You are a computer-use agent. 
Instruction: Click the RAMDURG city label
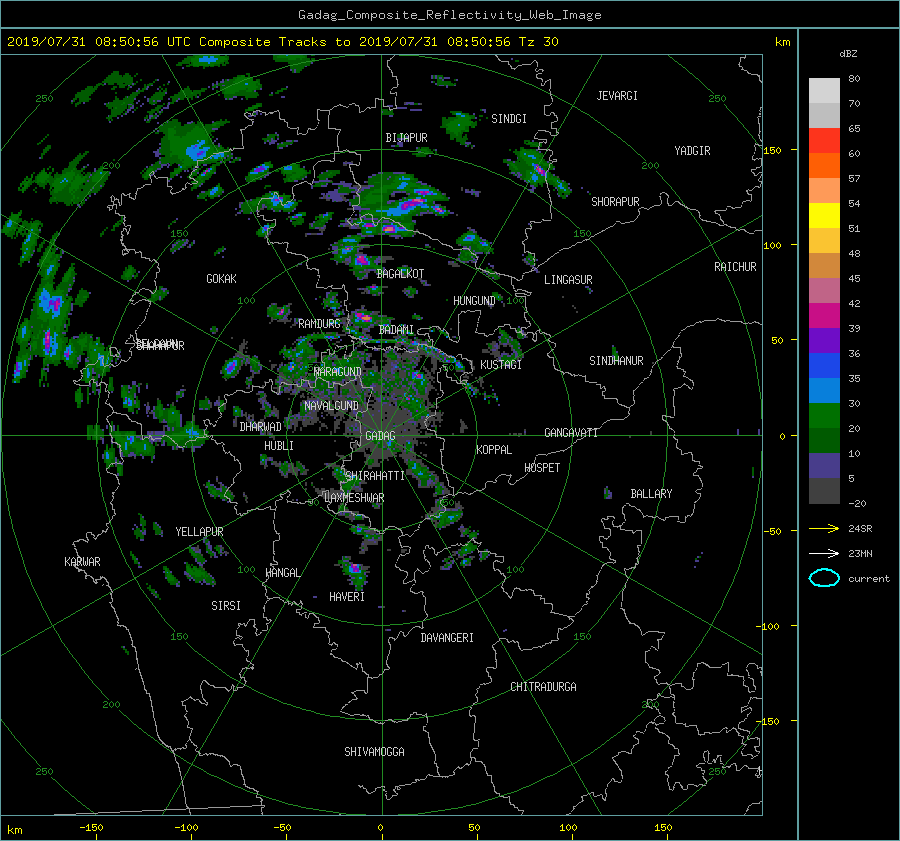pyautogui.click(x=319, y=324)
